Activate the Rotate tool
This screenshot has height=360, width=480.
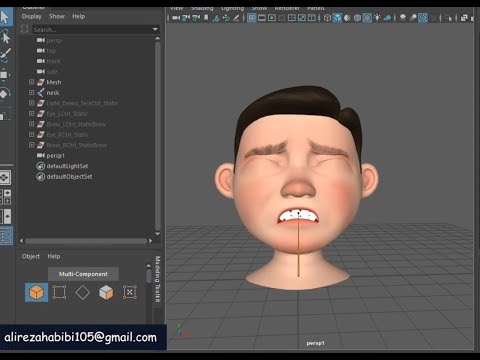[x=5, y=94]
